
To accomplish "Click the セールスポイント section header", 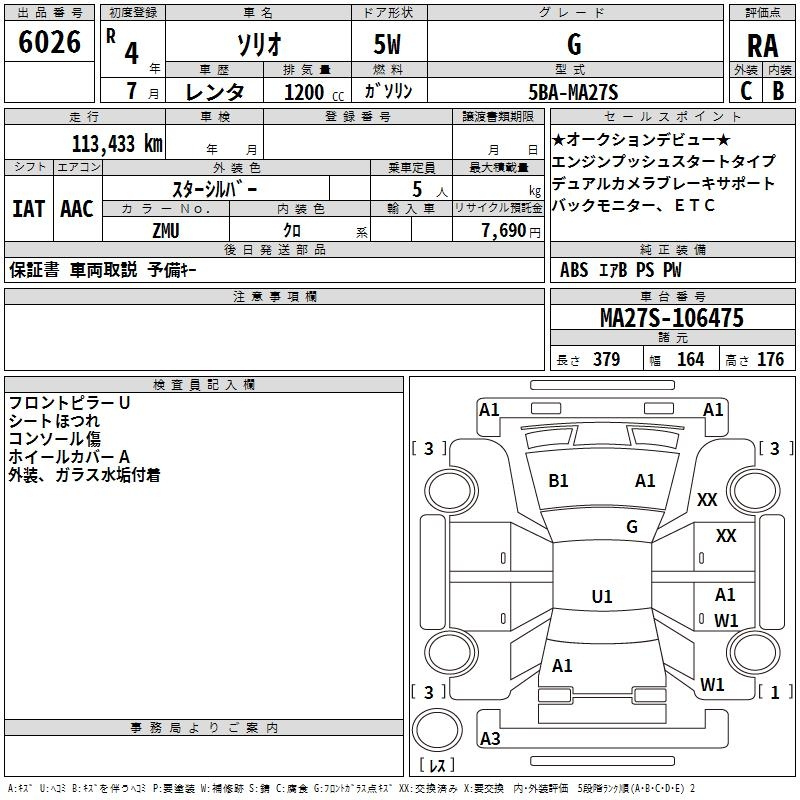I will tap(672, 116).
